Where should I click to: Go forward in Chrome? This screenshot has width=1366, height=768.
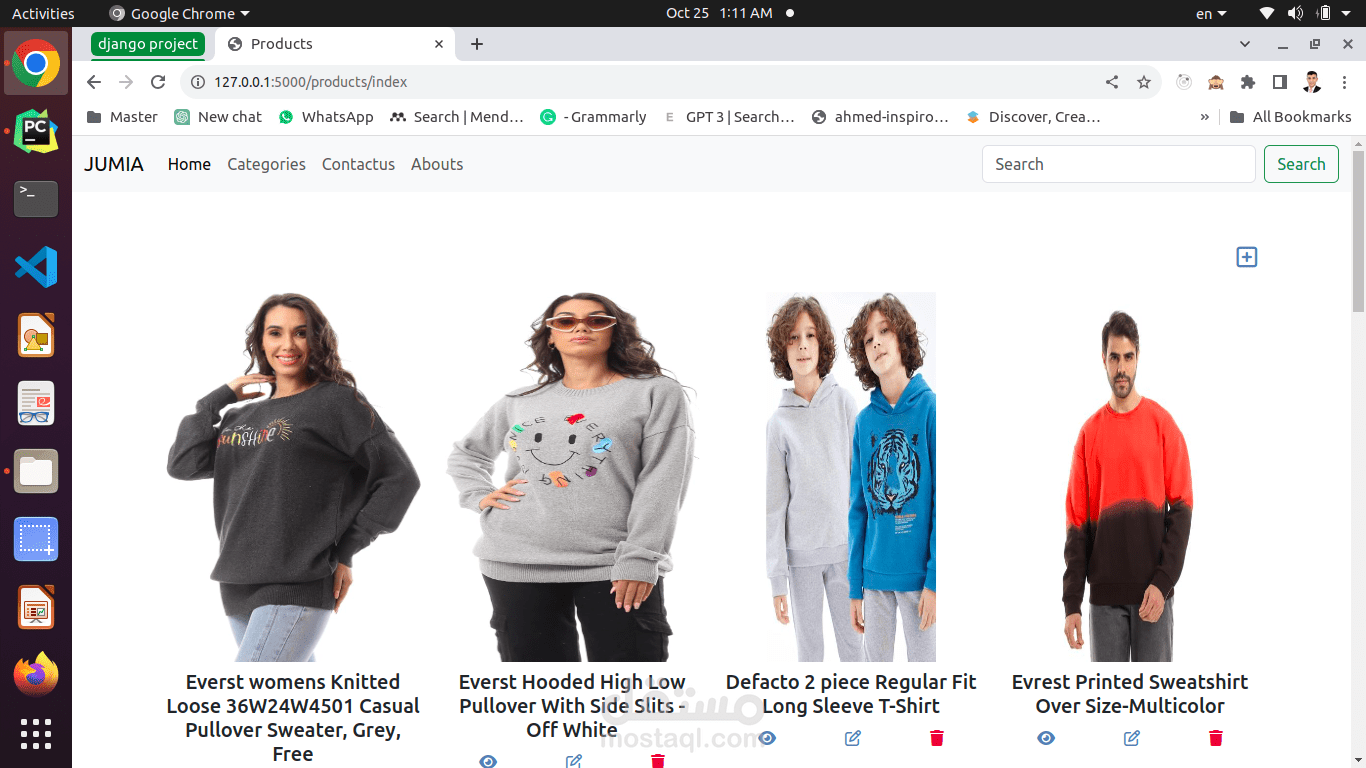pyautogui.click(x=126, y=82)
